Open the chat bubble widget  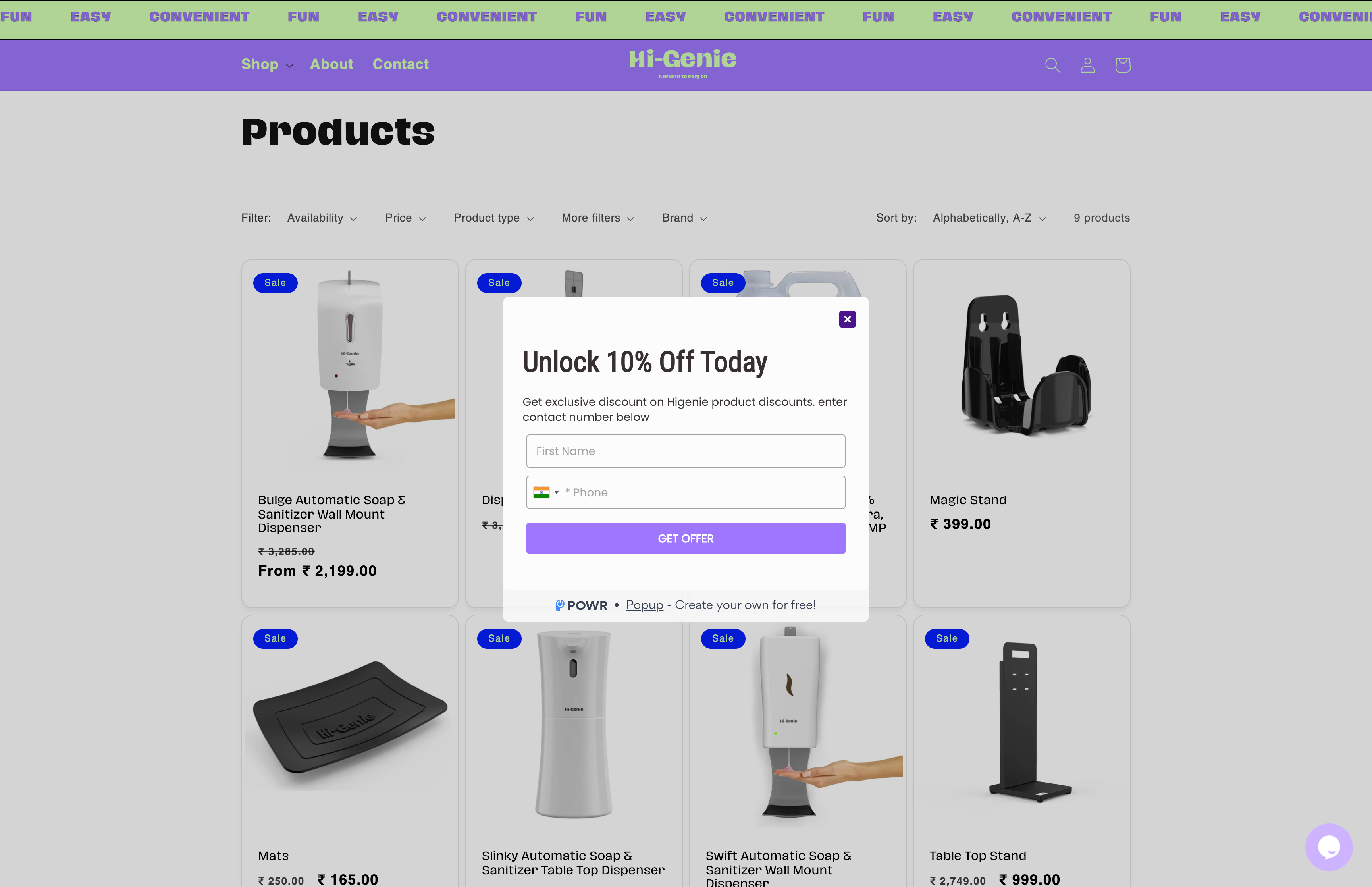[1328, 847]
